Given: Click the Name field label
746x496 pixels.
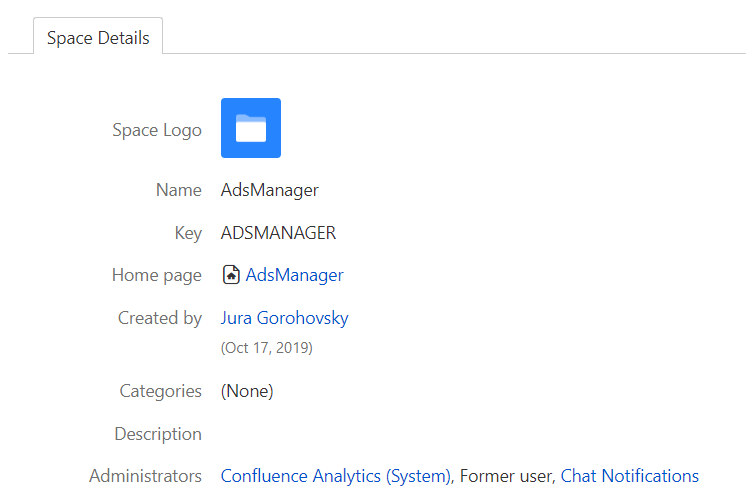Looking at the screenshot, I should 179,190.
